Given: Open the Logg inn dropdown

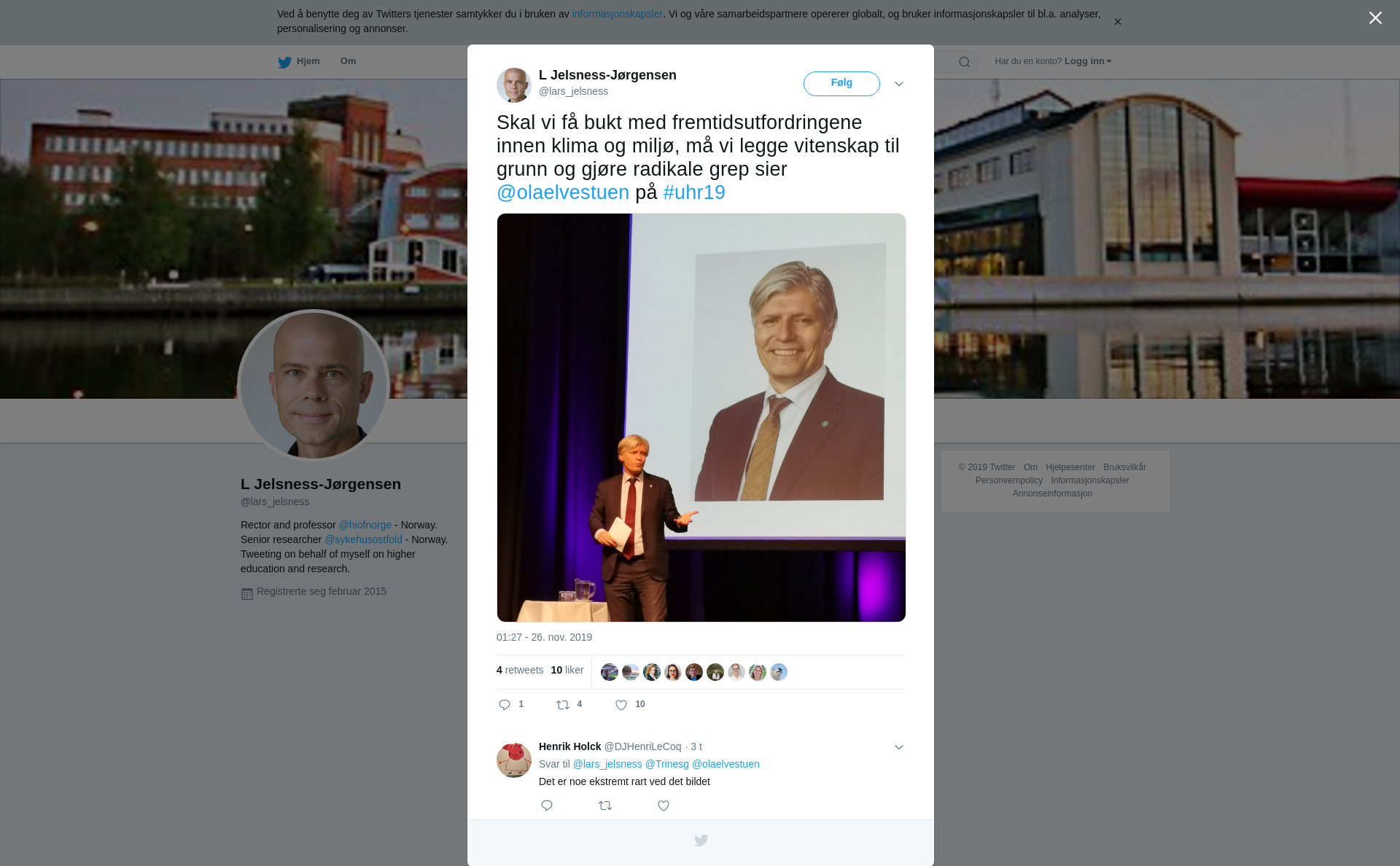Looking at the screenshot, I should coord(1088,61).
